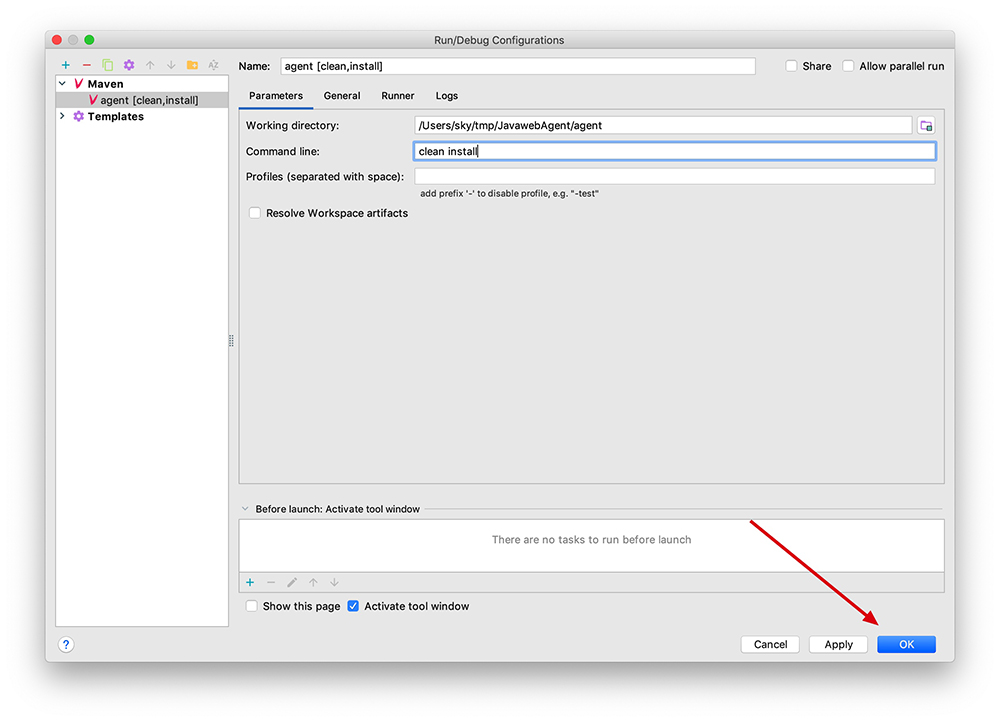Open help with question mark button

66,645
